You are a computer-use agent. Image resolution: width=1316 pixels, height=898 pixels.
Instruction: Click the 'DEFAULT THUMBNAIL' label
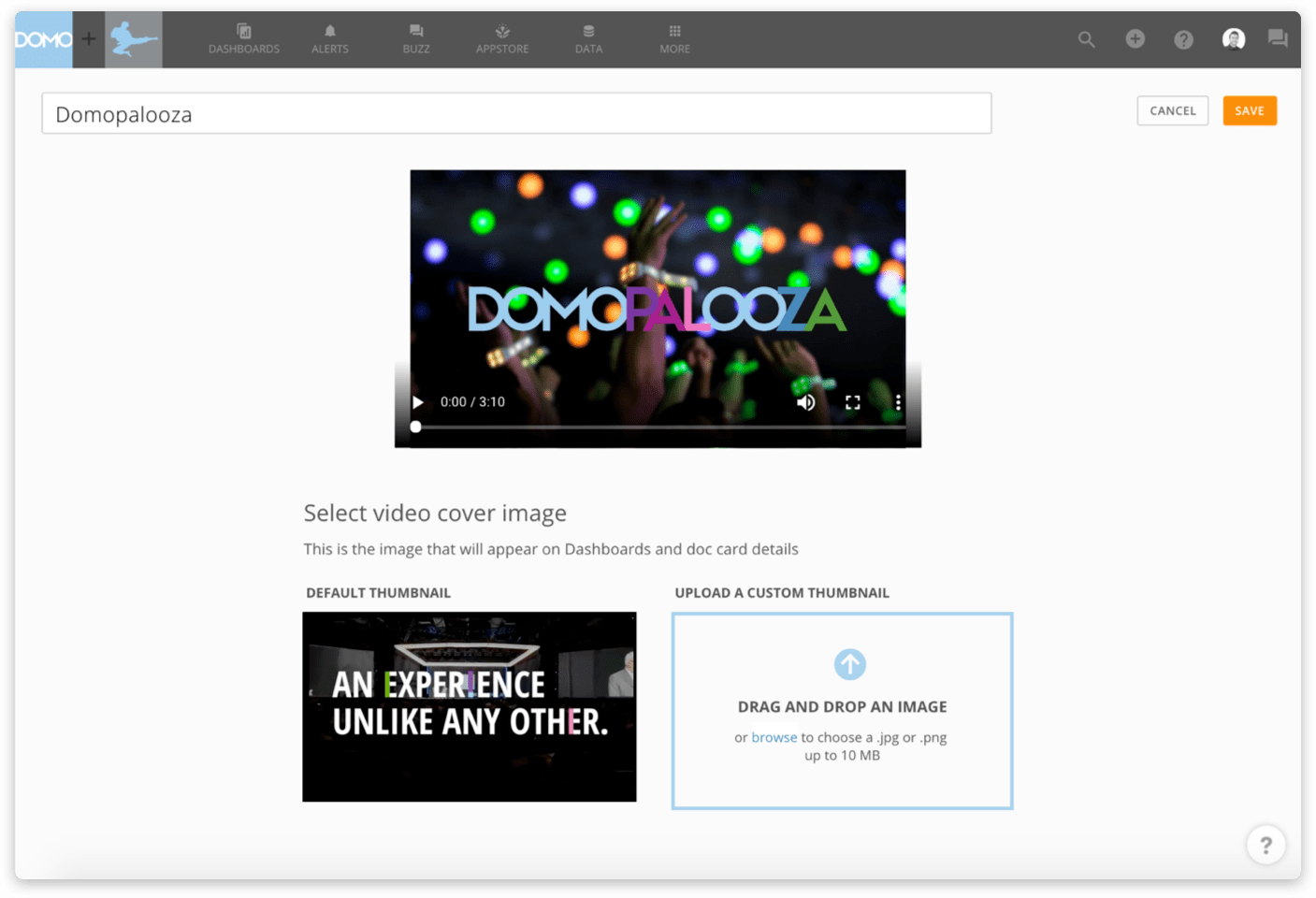pyautogui.click(x=379, y=593)
